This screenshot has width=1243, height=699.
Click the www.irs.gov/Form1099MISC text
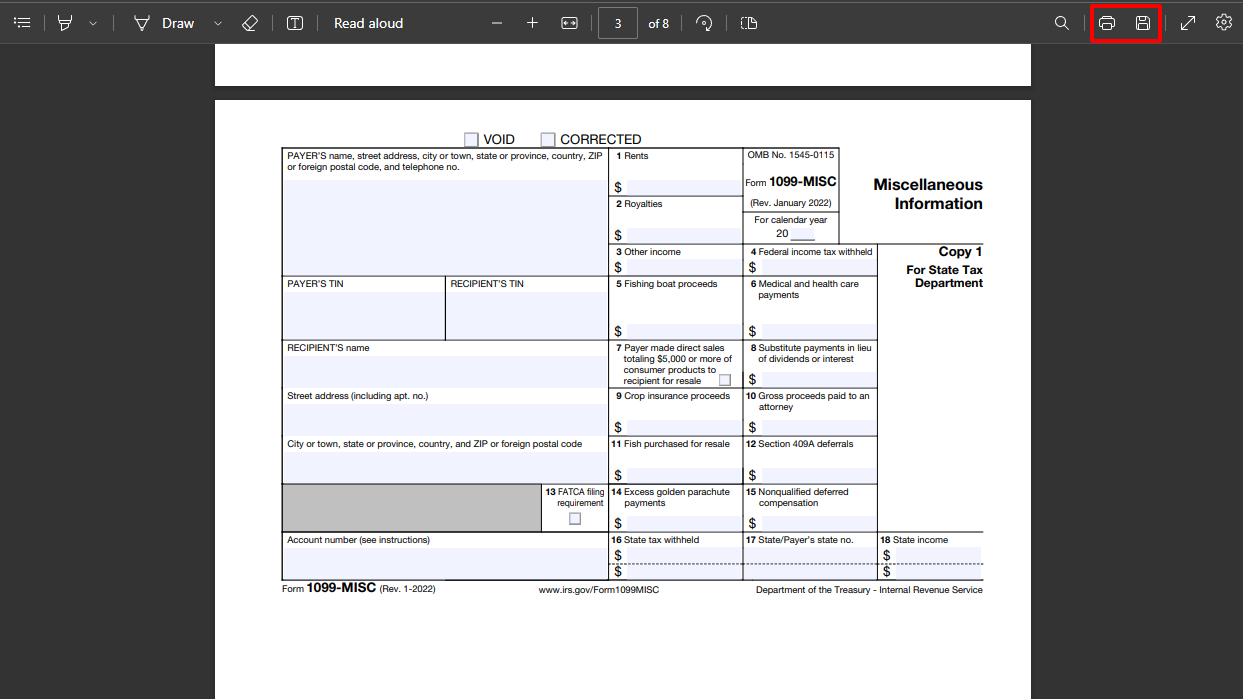[x=599, y=590]
